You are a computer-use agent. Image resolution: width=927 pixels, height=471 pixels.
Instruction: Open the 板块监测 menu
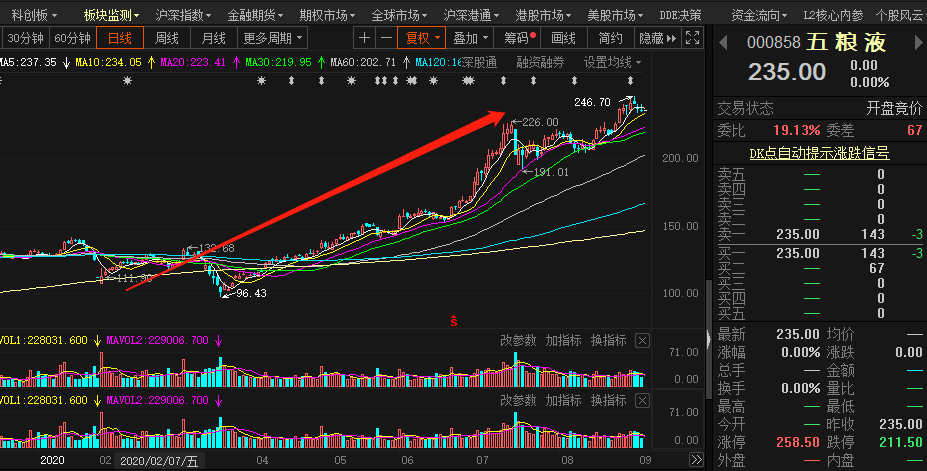[110, 15]
